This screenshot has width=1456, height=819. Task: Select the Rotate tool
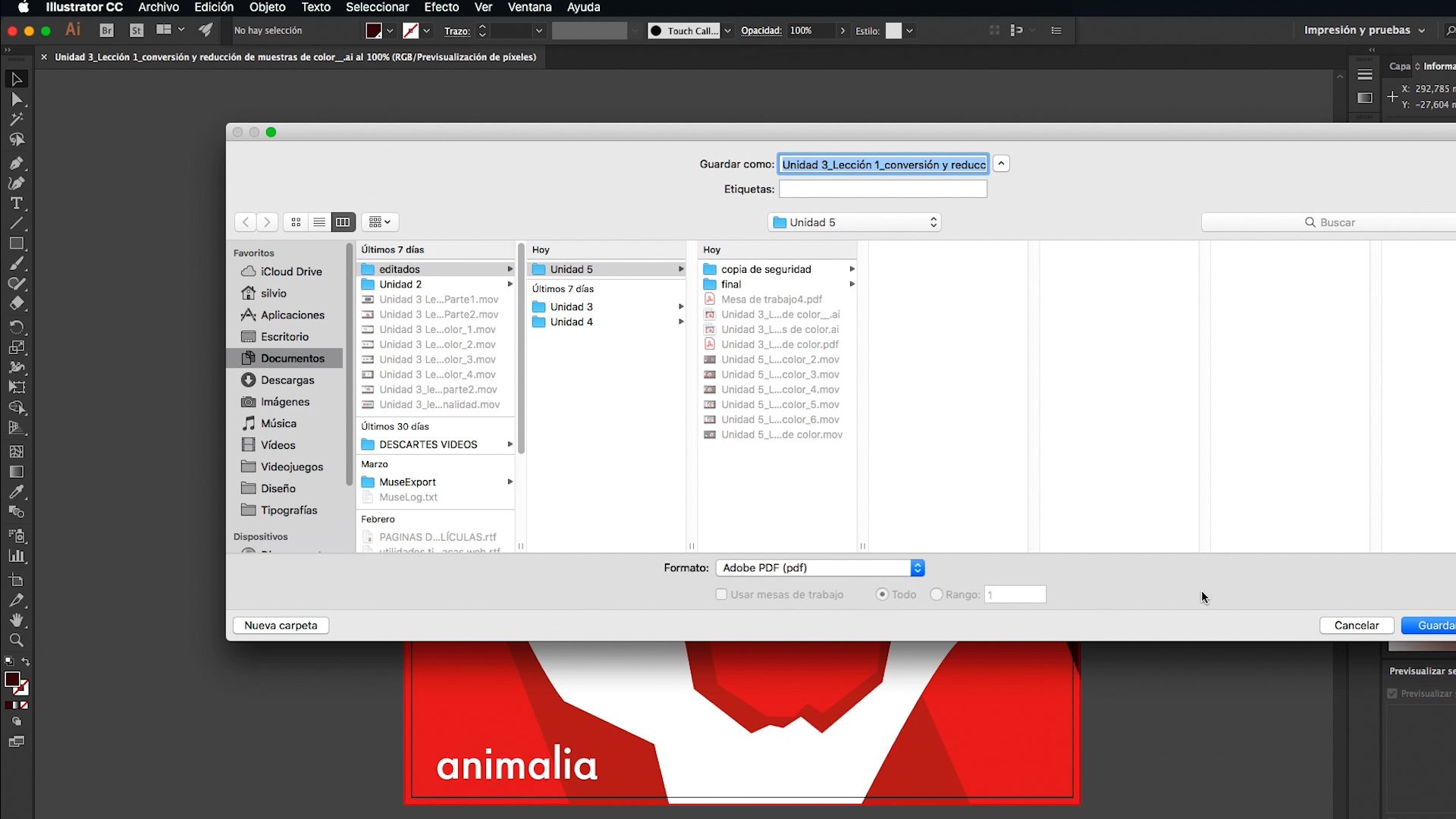pos(17,327)
